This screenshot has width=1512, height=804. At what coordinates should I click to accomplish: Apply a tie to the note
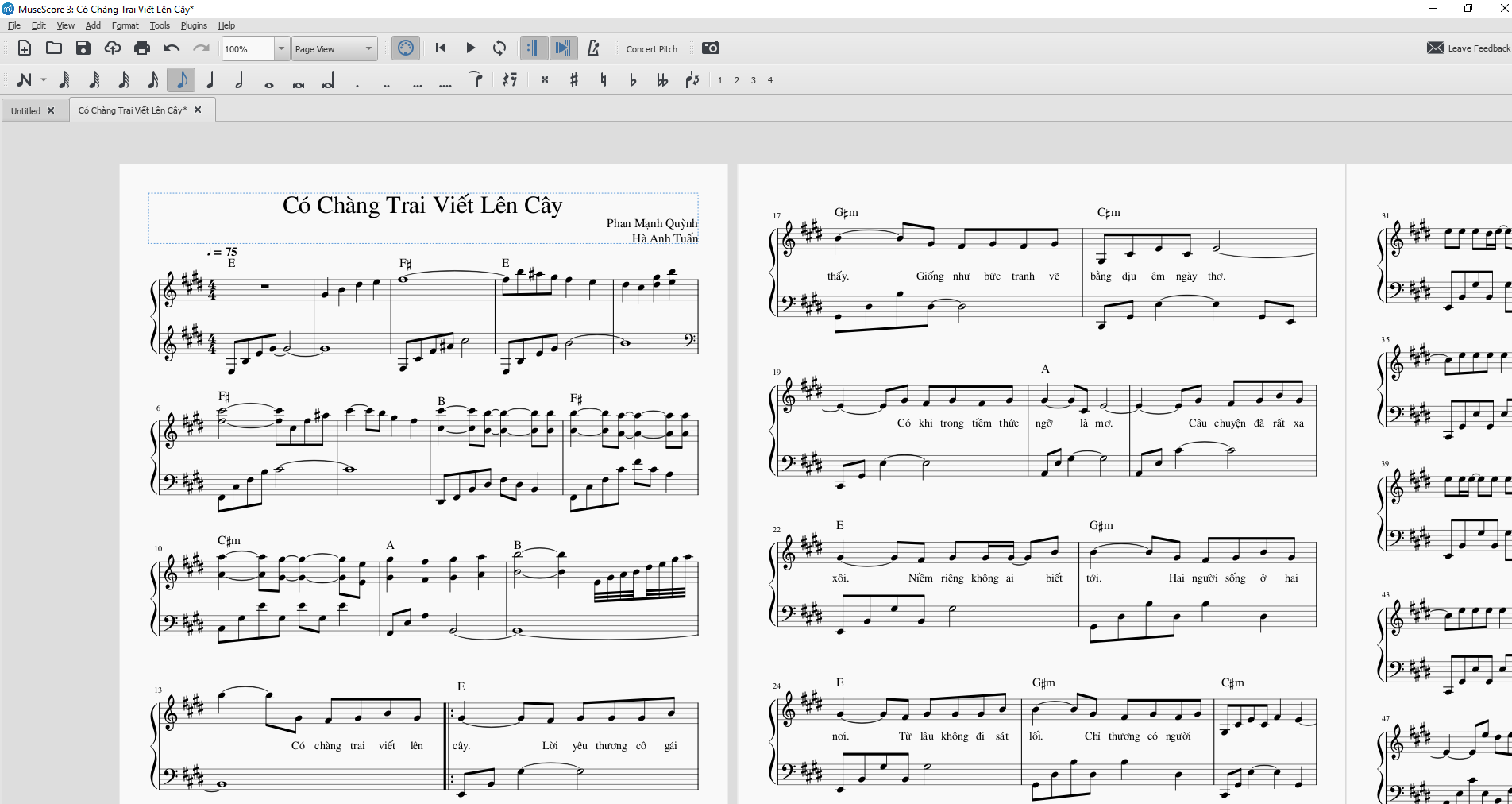(x=476, y=79)
